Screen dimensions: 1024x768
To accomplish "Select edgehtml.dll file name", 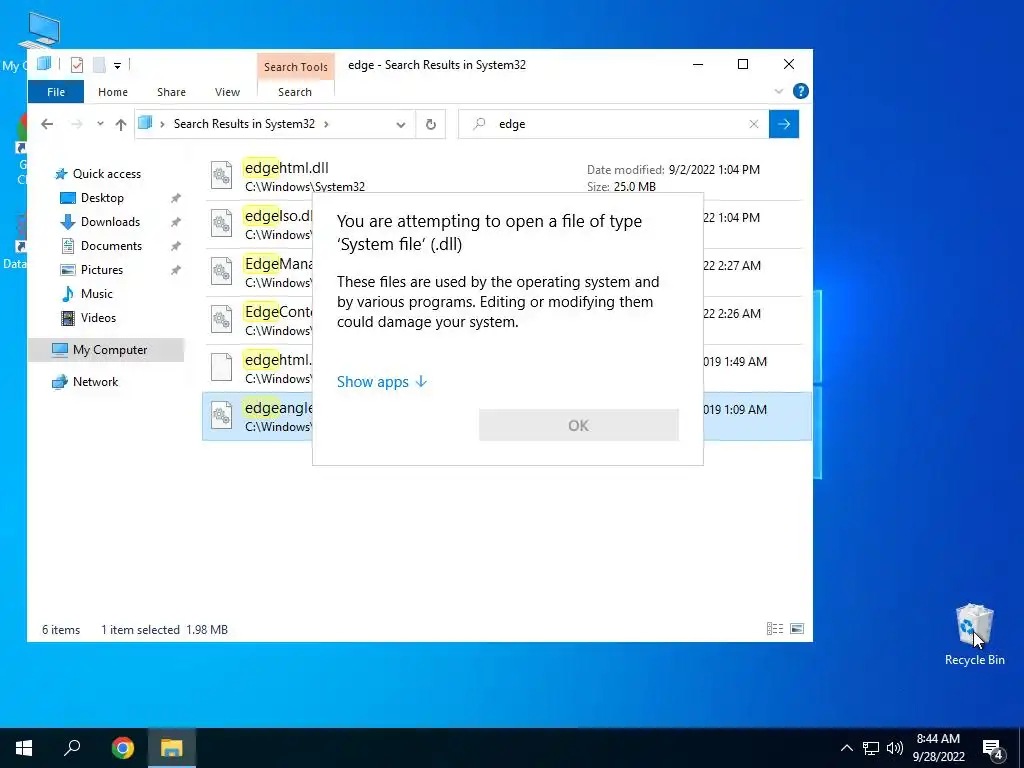I will coord(287,168).
